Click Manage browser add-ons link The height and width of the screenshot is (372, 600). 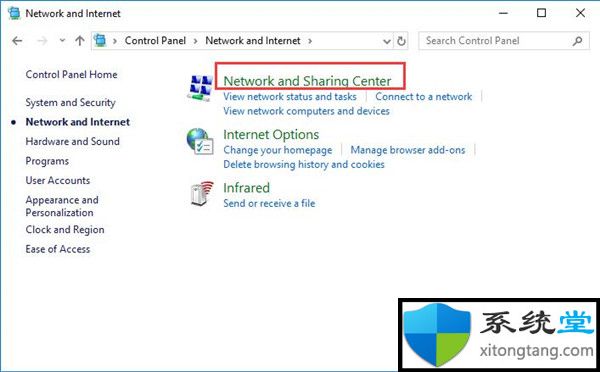(408, 150)
